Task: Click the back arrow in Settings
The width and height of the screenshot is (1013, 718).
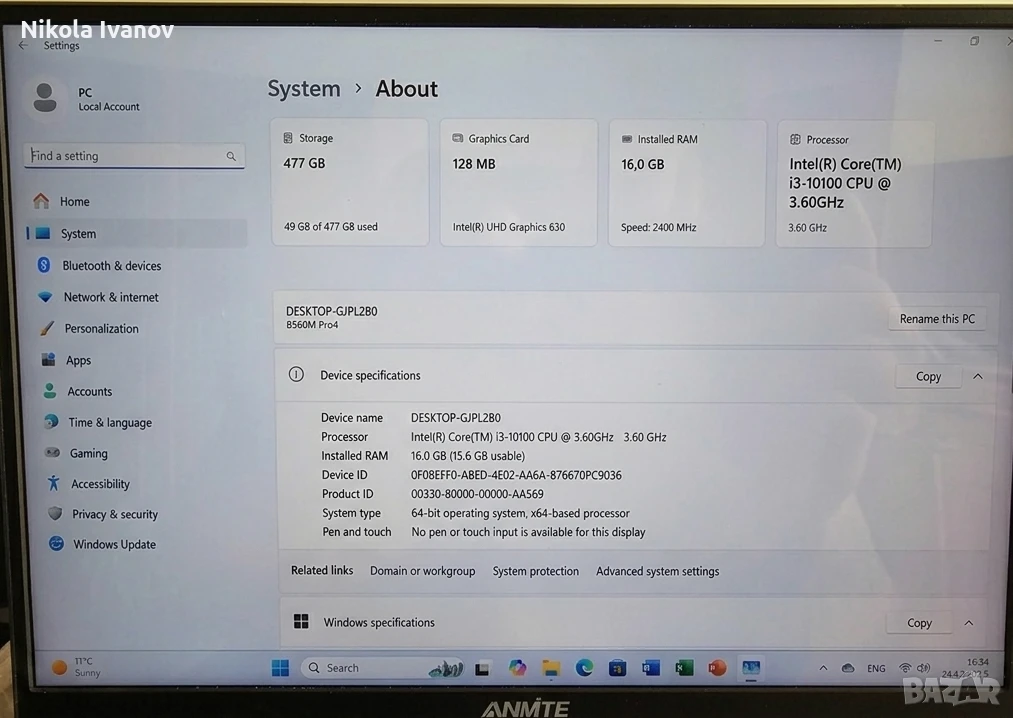Action: click(x=24, y=45)
